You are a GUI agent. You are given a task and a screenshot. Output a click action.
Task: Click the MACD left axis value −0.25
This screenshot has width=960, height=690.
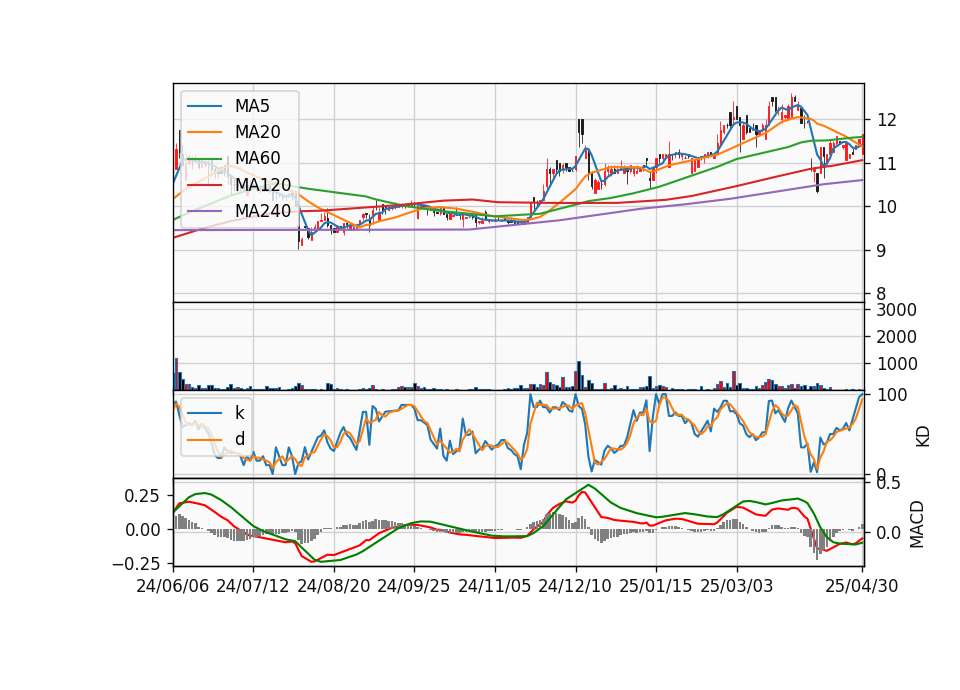(137, 563)
